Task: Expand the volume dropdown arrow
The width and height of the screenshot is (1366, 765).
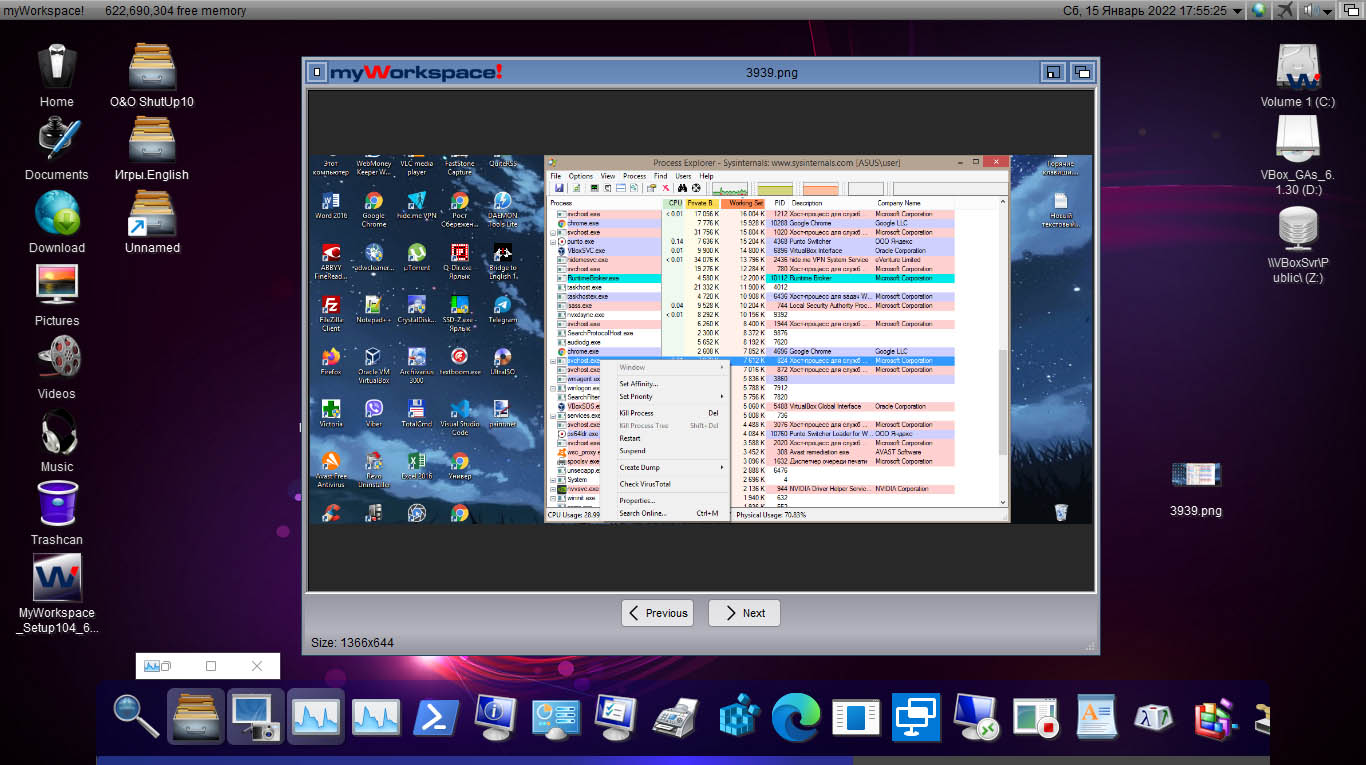Action: point(1329,10)
